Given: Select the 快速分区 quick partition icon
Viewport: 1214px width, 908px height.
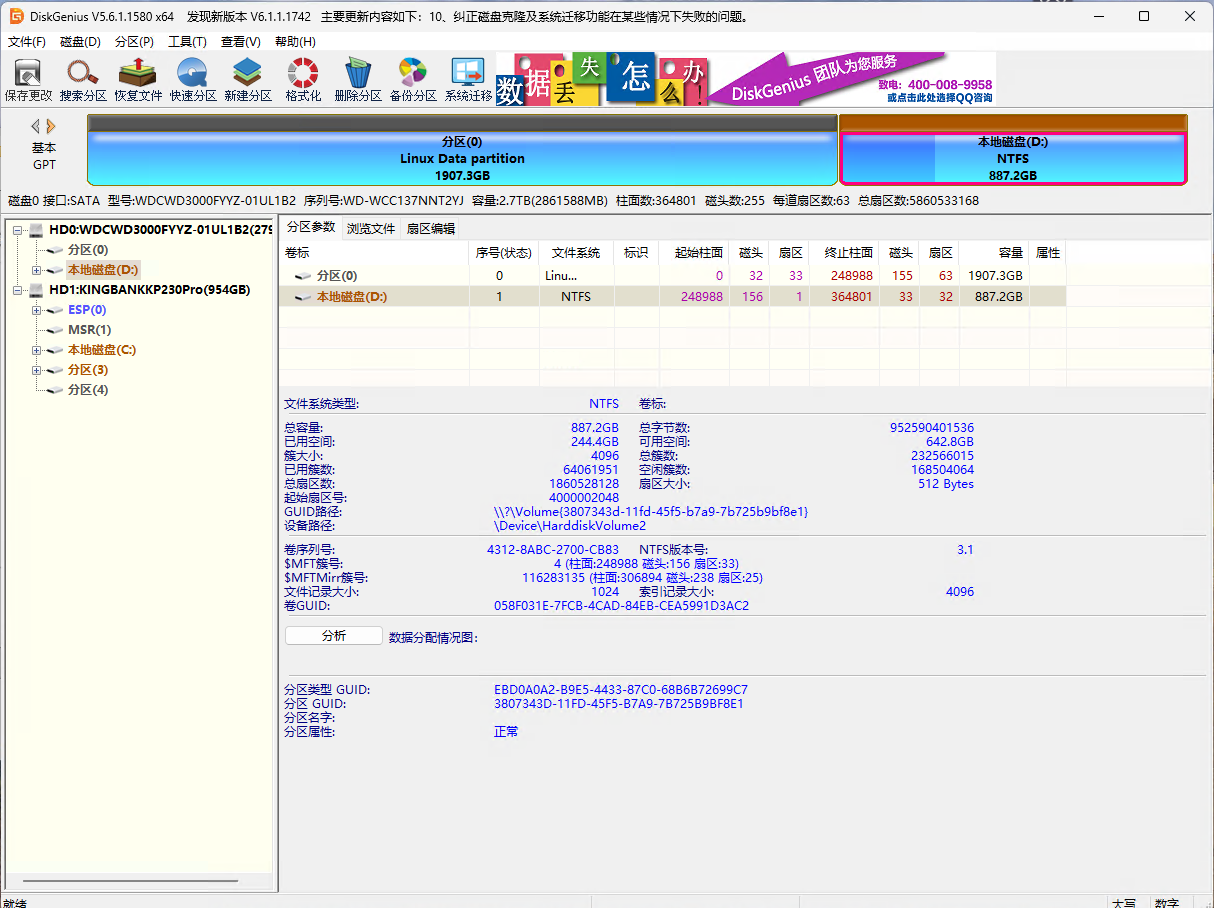Looking at the screenshot, I should [193, 80].
